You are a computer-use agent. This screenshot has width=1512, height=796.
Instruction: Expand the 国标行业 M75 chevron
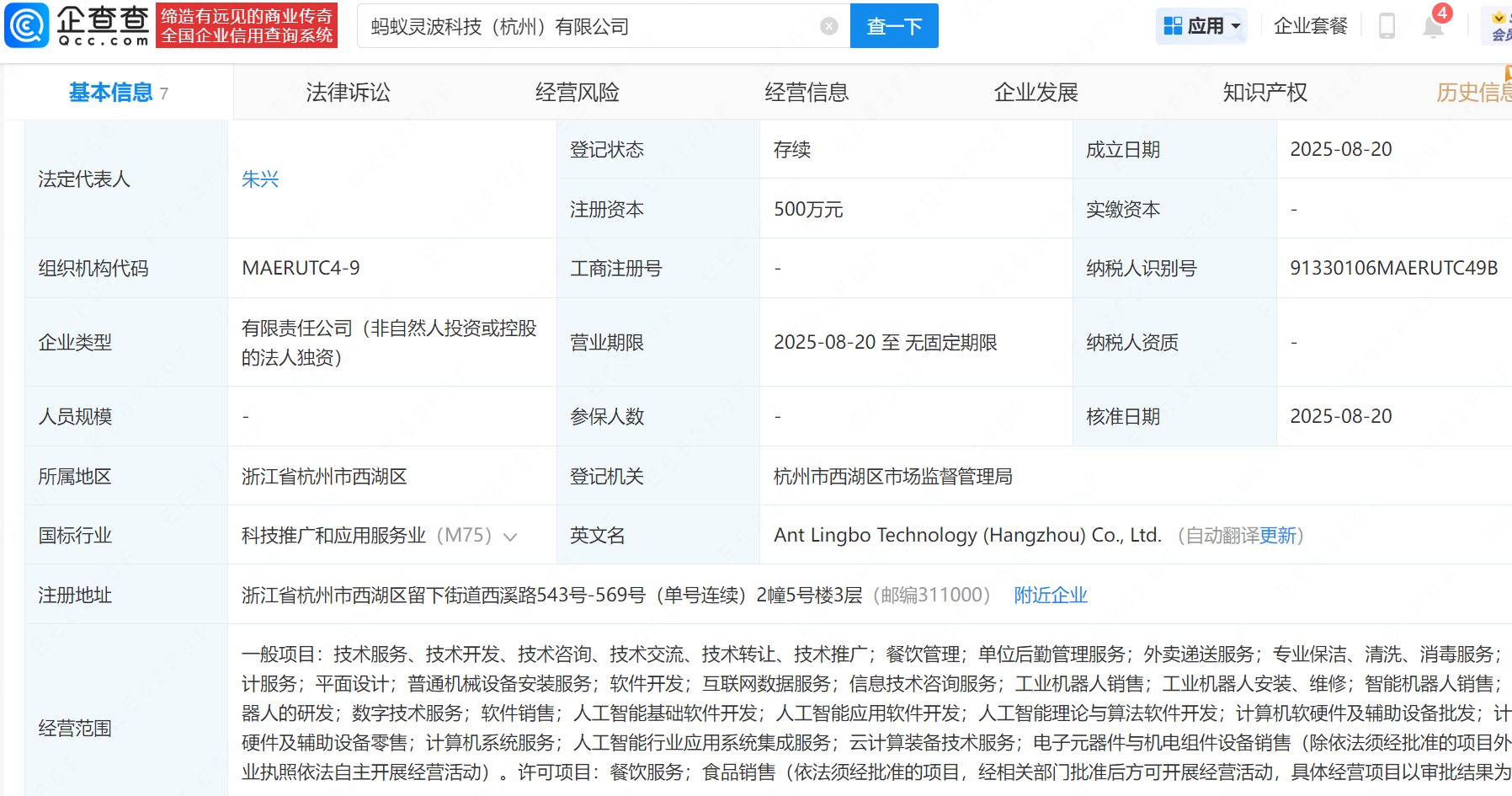pyautogui.click(x=509, y=537)
